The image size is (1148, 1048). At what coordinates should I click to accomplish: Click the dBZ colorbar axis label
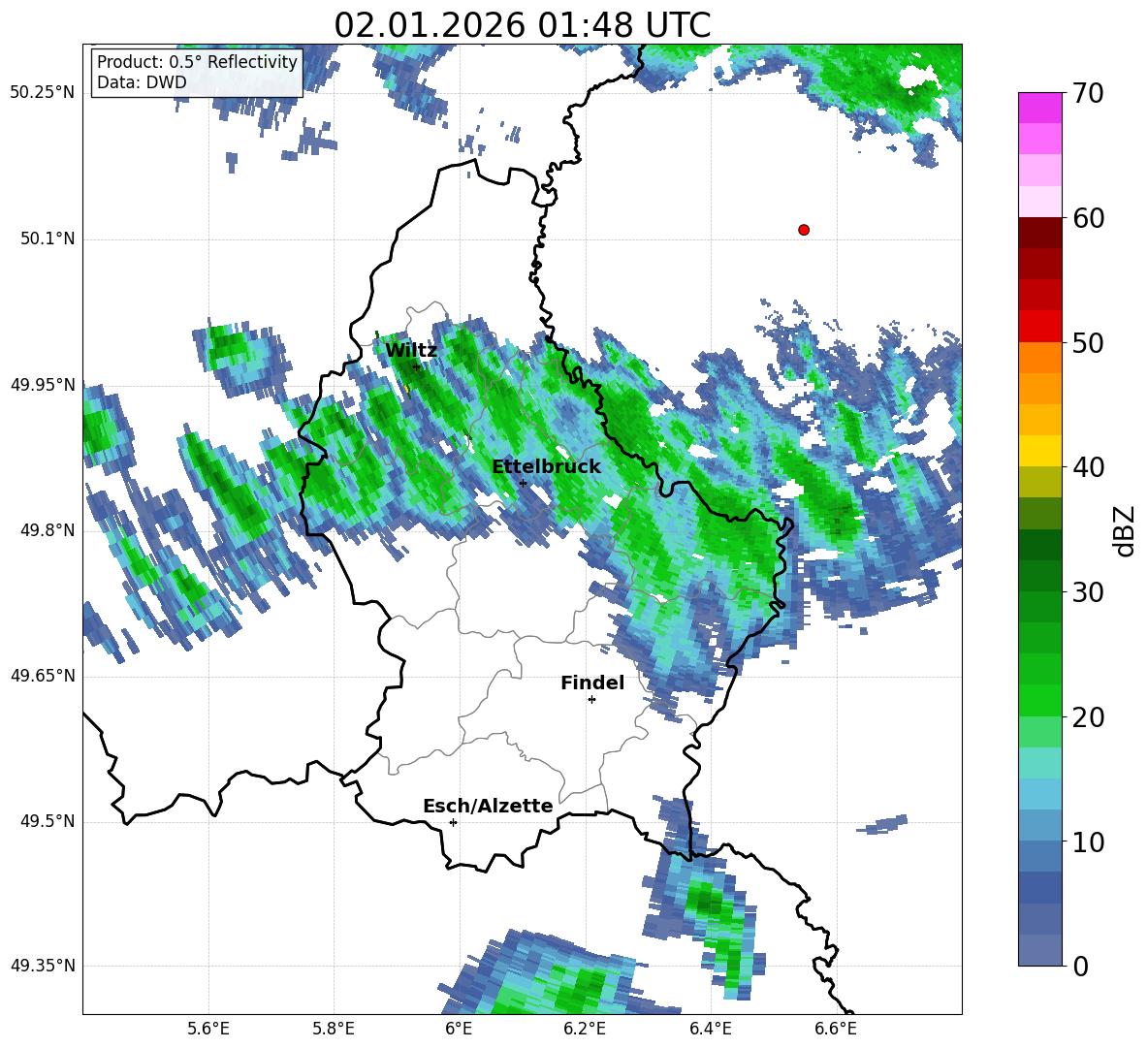click(x=1126, y=530)
